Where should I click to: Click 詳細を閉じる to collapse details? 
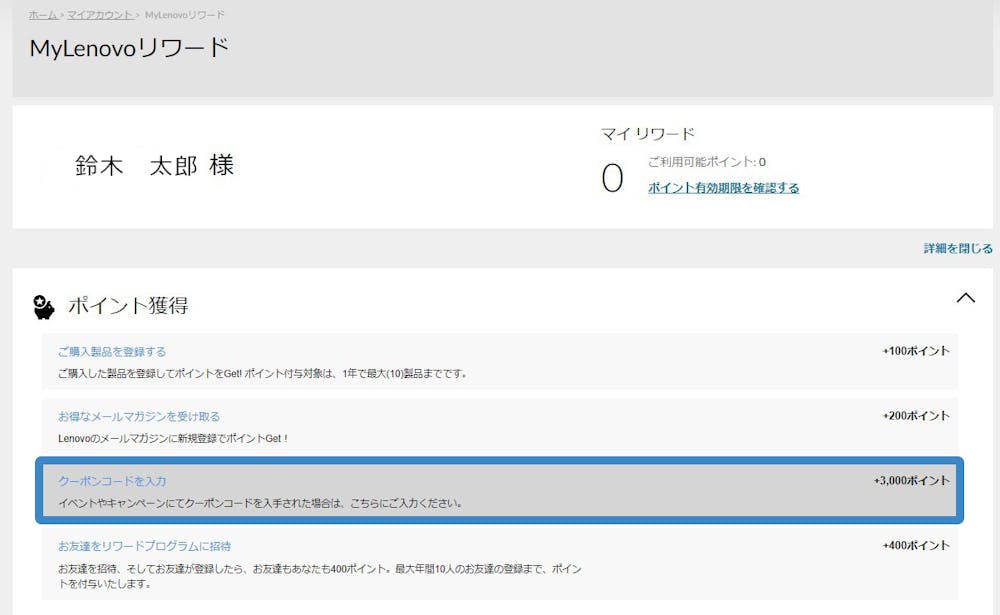[x=958, y=248]
